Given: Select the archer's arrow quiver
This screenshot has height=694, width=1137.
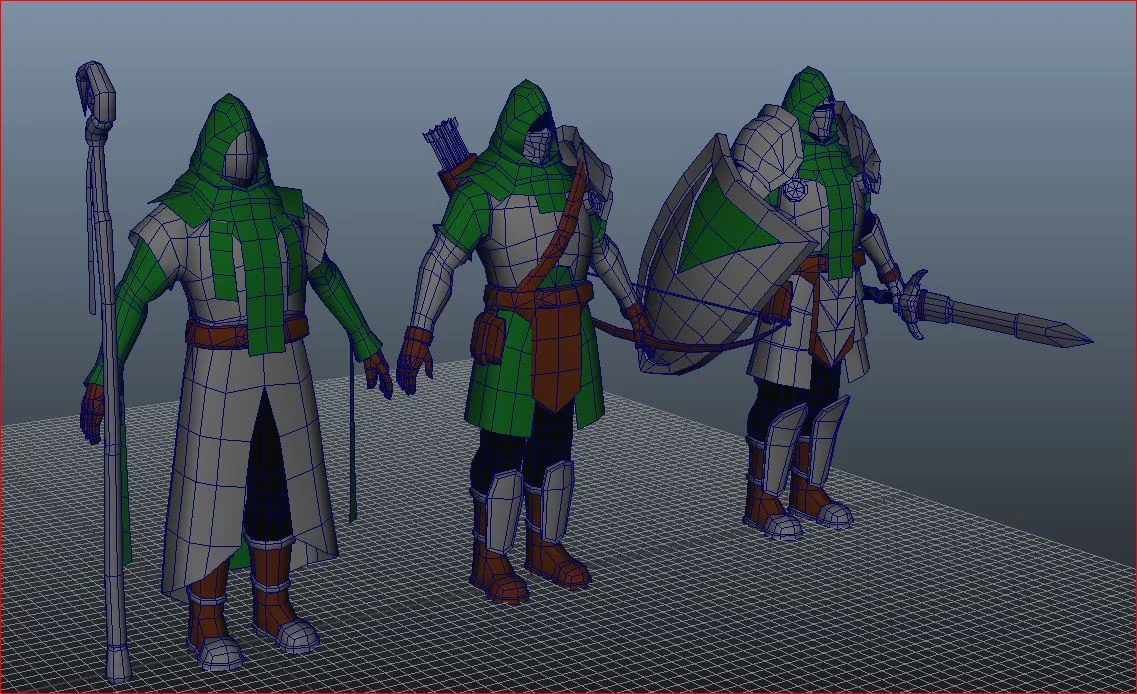Looking at the screenshot, I should [x=450, y=154].
